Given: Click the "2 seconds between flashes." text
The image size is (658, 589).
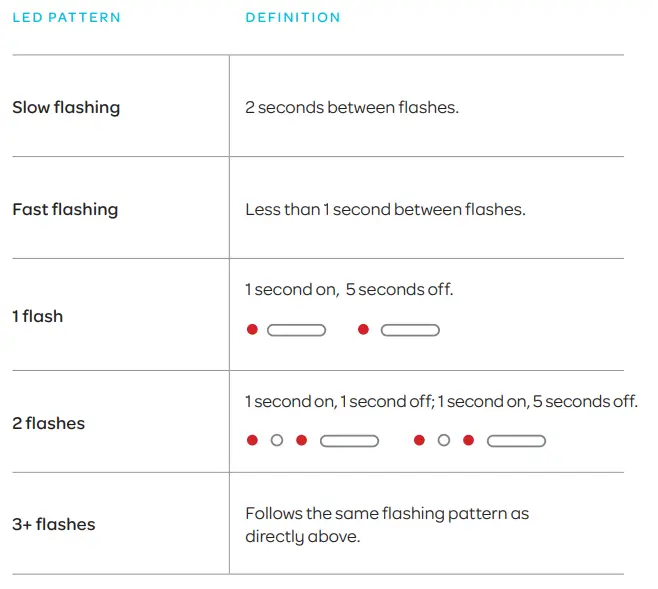Looking at the screenshot, I should coord(352,107).
